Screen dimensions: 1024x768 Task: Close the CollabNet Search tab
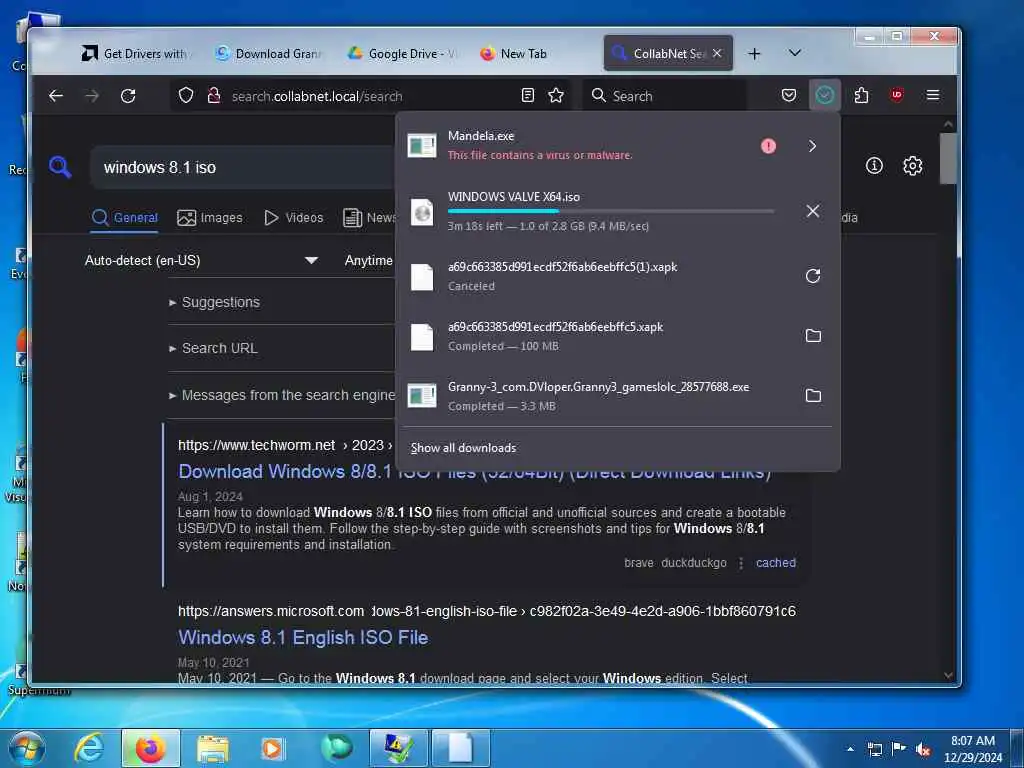pyautogui.click(x=717, y=54)
